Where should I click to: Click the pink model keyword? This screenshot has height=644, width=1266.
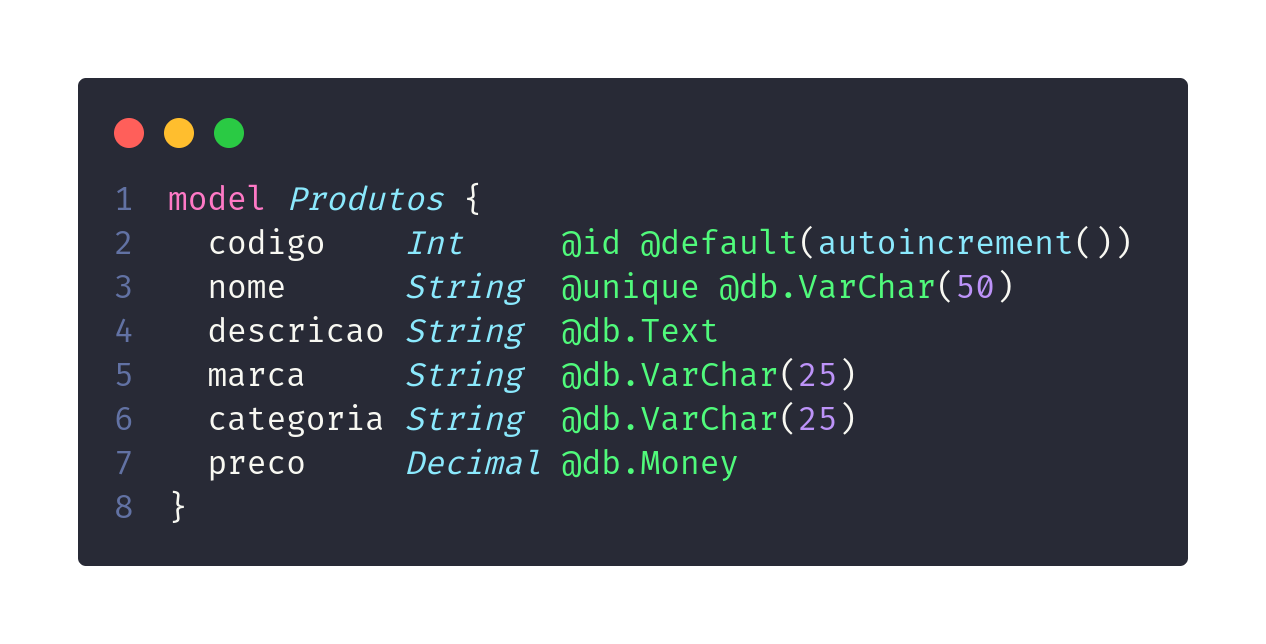click(x=216, y=199)
